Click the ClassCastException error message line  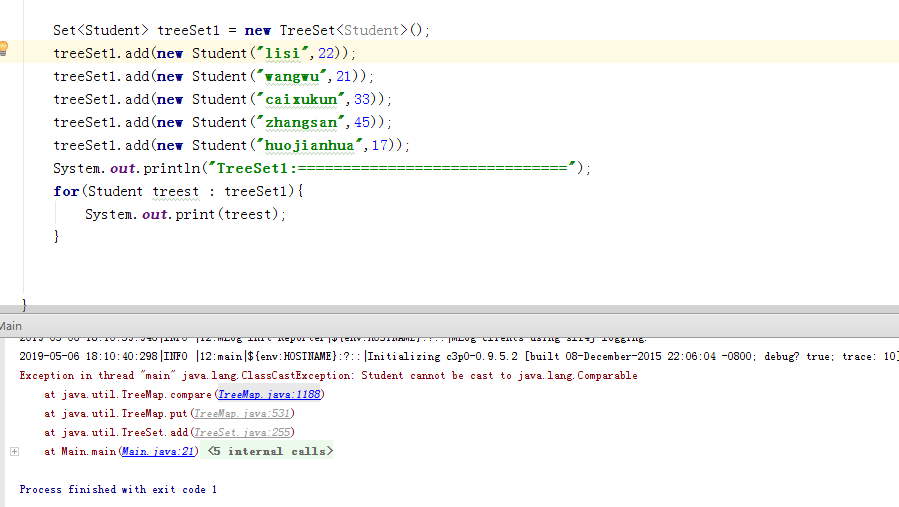(x=329, y=376)
